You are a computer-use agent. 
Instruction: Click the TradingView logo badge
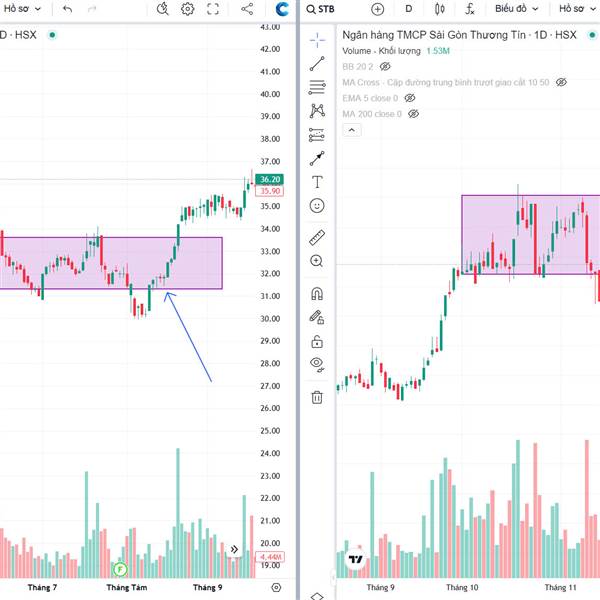point(356,559)
